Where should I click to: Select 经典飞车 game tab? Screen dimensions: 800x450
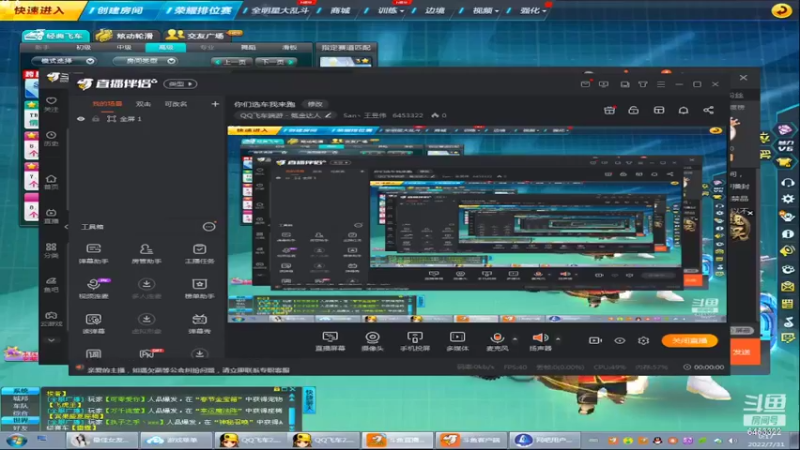[56, 35]
